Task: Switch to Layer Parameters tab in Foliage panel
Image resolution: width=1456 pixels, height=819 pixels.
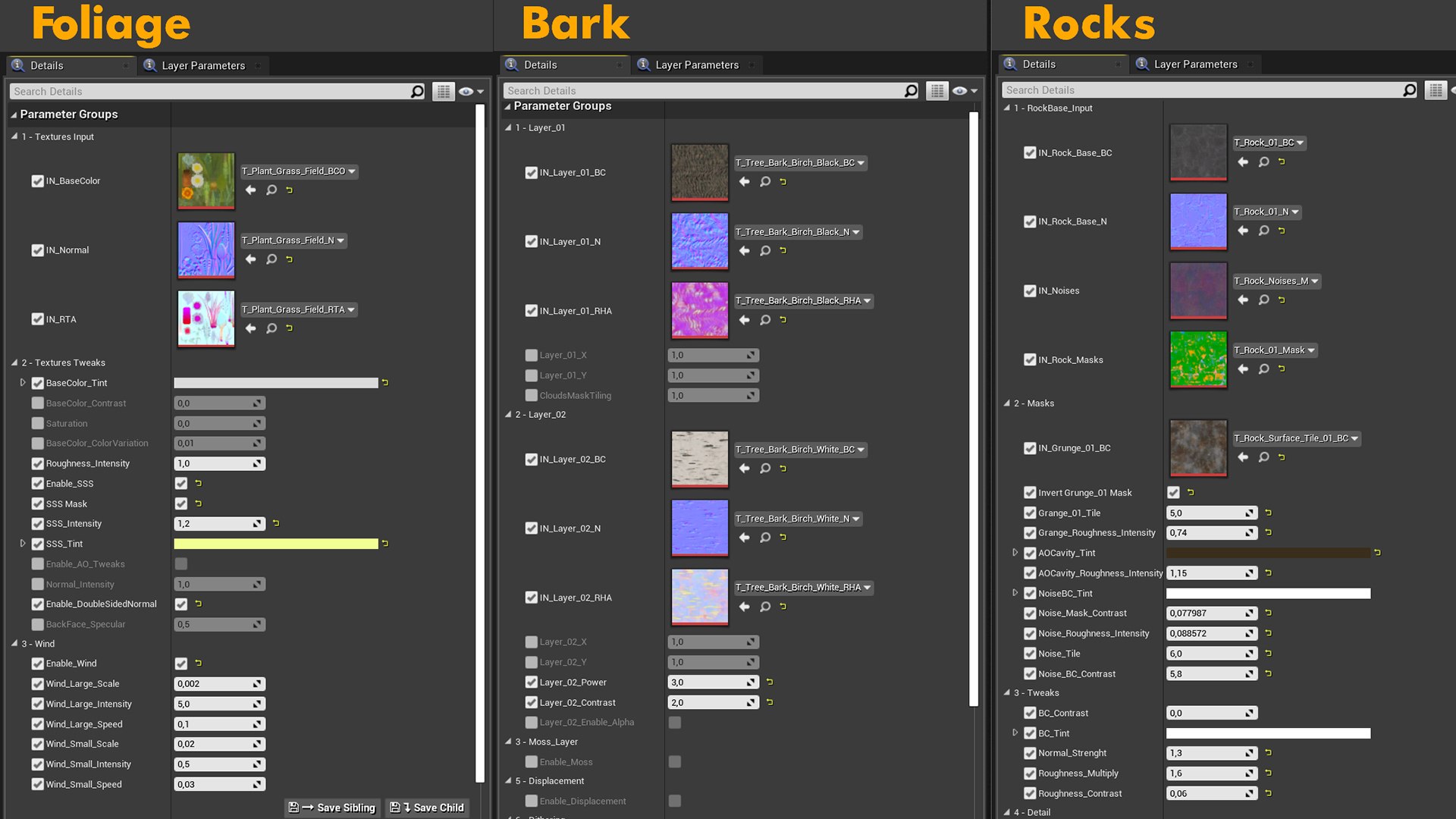Action: [x=203, y=66]
